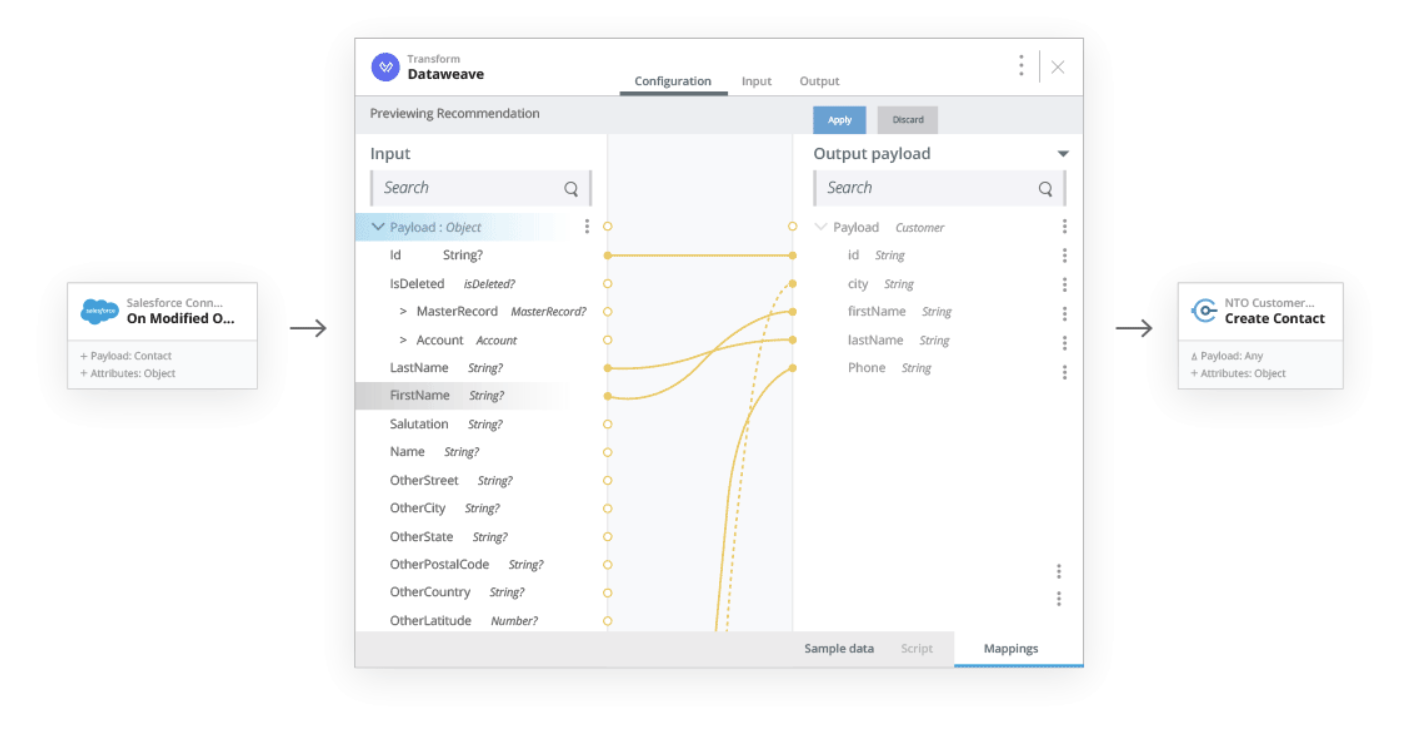Viewport: 1418px width, 736px height.
Task: Click the connector port beside input FirstName
Action: click(x=607, y=396)
